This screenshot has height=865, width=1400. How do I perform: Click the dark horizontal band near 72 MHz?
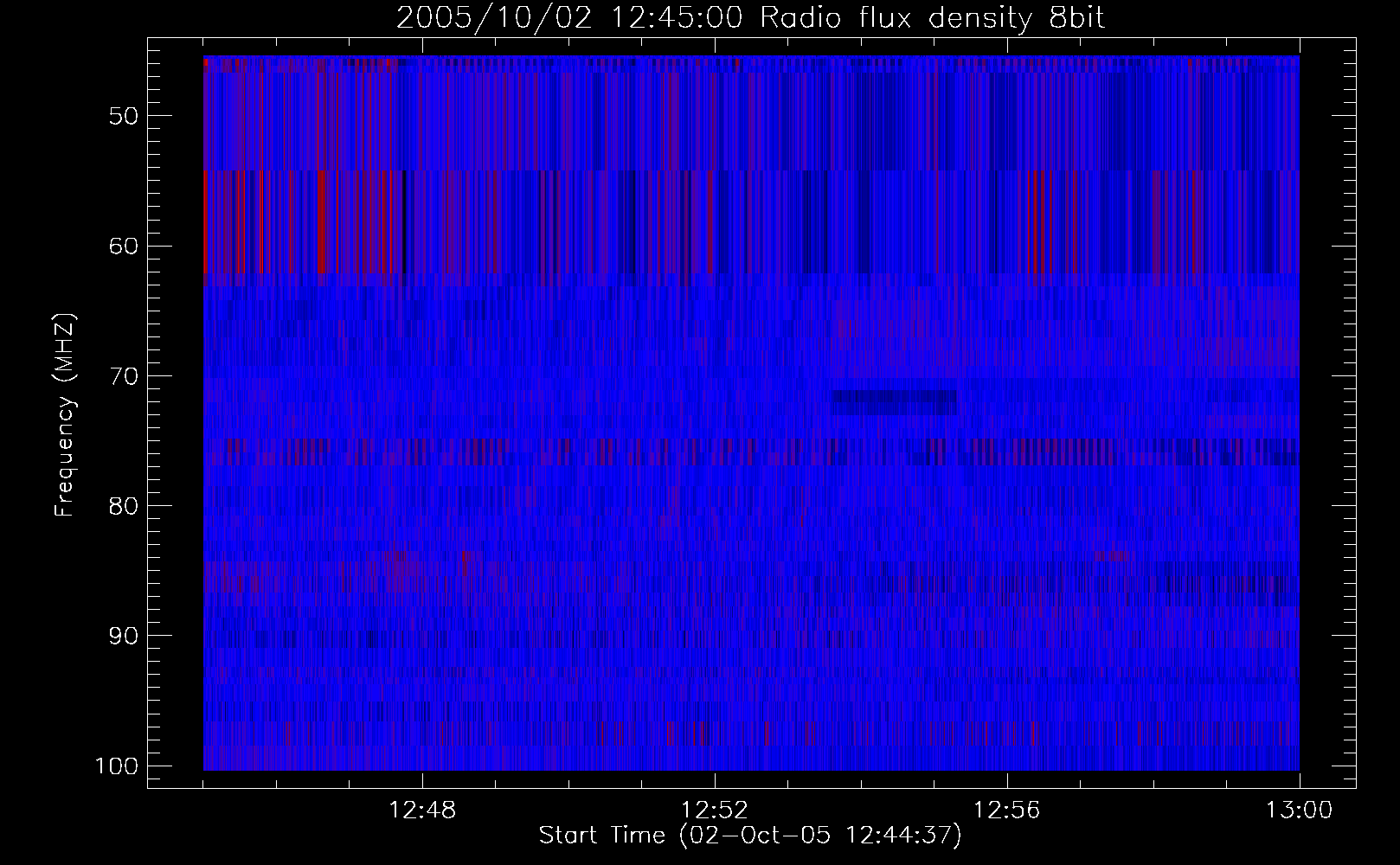[896, 402]
